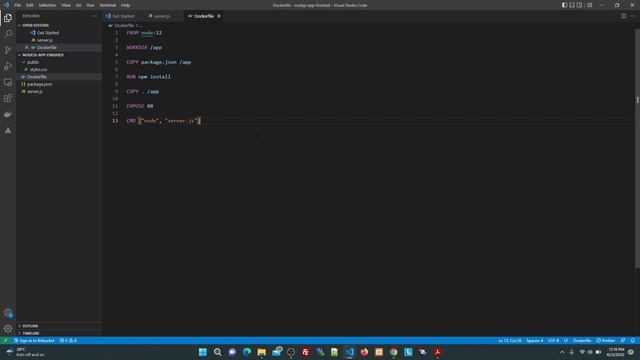Open the Remote Explorer view
Image resolution: width=640 pixels, height=360 pixels.
pyautogui.click(x=8, y=82)
